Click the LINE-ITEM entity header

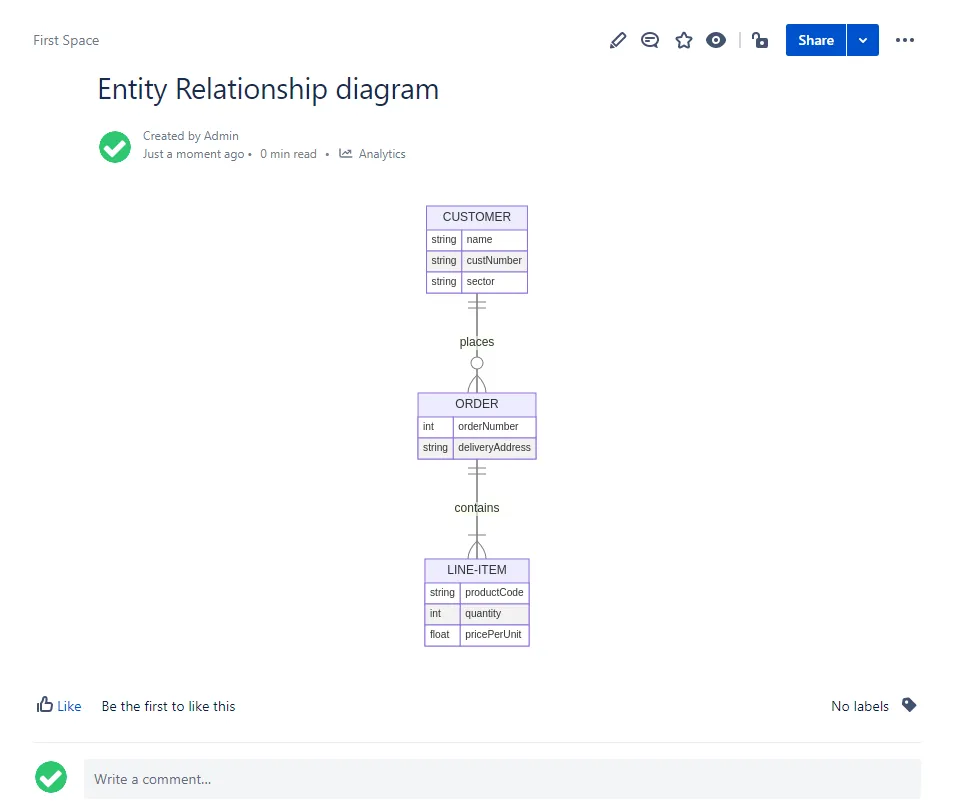477,570
